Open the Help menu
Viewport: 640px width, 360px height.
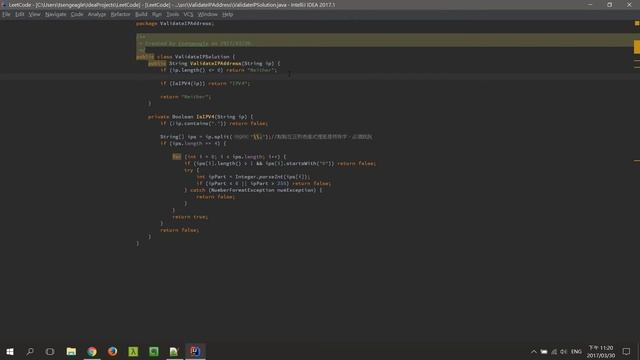pos(228,14)
